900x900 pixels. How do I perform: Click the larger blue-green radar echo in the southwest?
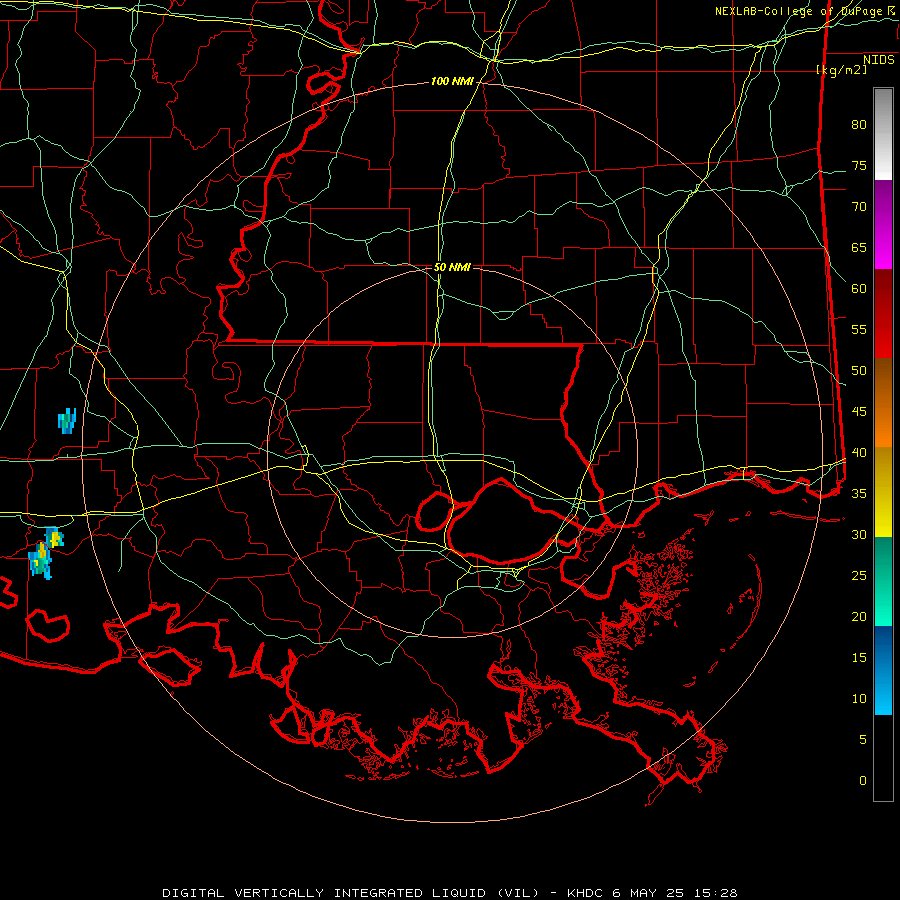(40, 561)
